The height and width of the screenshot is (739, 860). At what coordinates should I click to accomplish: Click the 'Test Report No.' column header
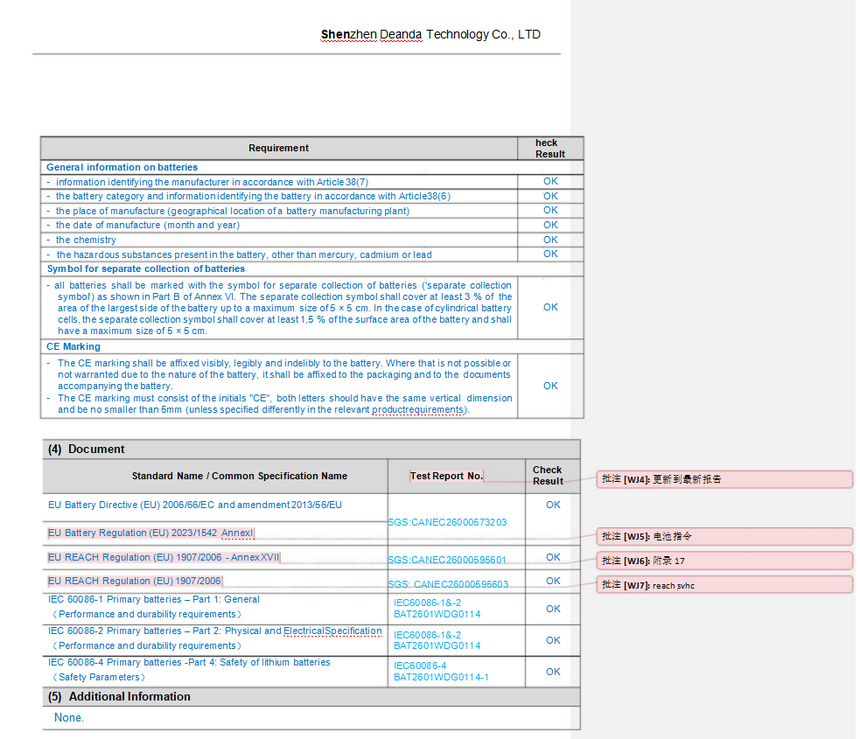tap(446, 476)
